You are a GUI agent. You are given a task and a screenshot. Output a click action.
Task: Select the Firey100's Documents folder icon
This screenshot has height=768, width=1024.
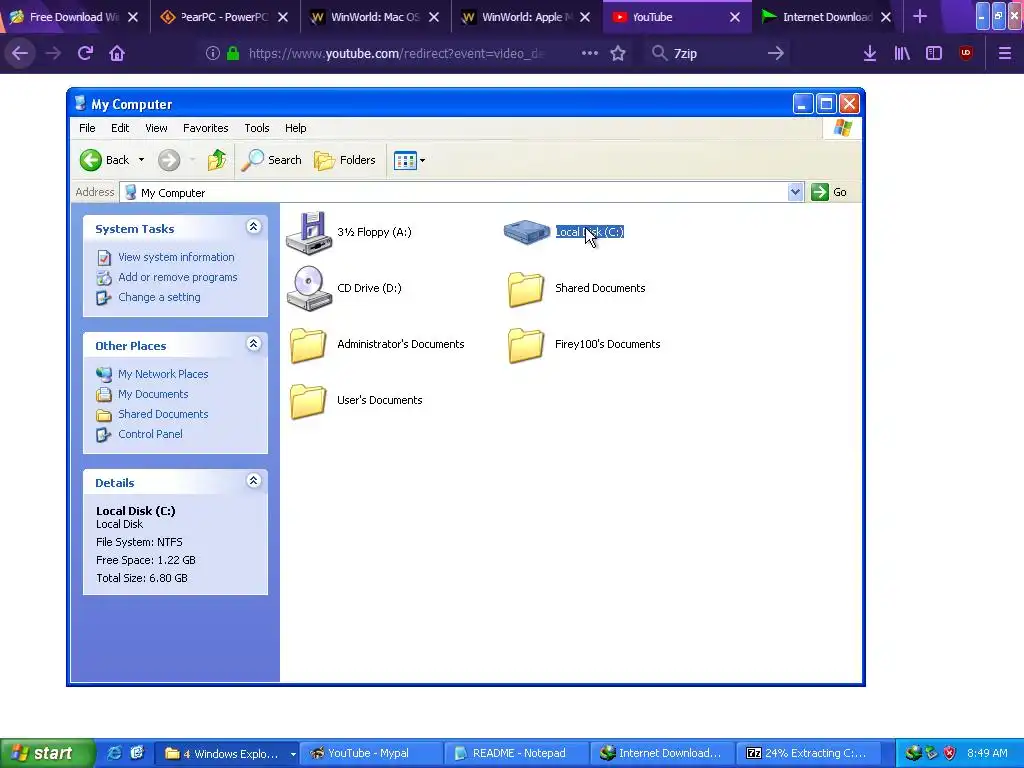(x=526, y=344)
